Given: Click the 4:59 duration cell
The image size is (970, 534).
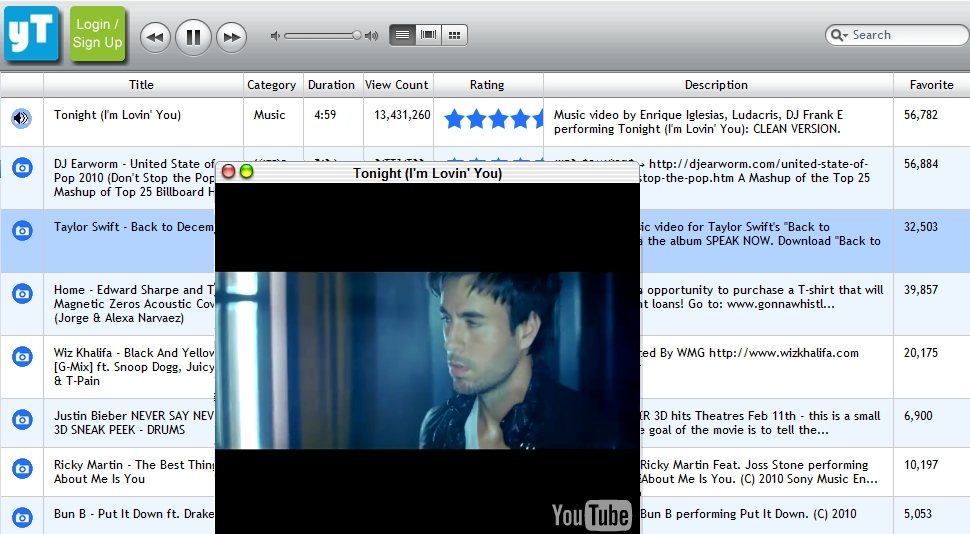Looking at the screenshot, I should click(x=325, y=115).
